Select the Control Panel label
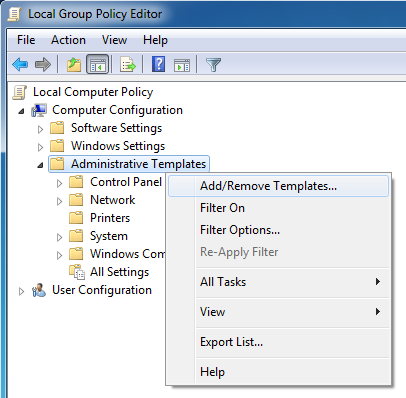 coord(126,182)
